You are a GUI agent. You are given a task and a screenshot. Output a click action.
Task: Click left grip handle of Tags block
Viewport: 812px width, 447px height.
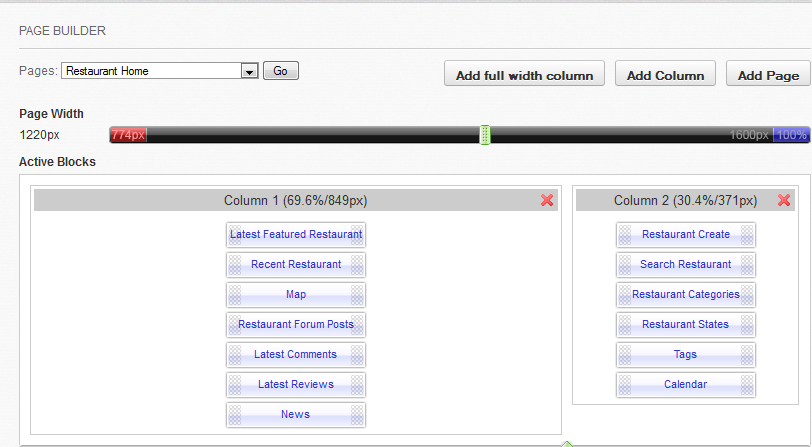626,355
